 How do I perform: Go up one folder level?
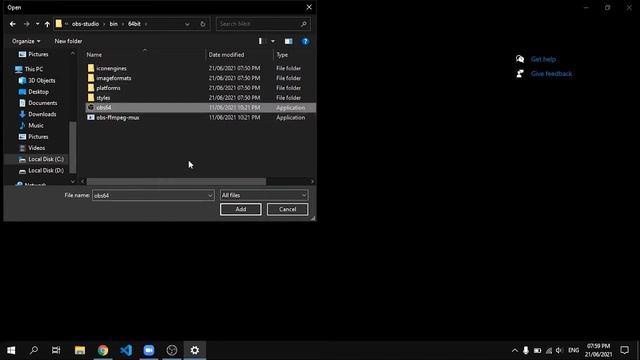[x=47, y=24]
